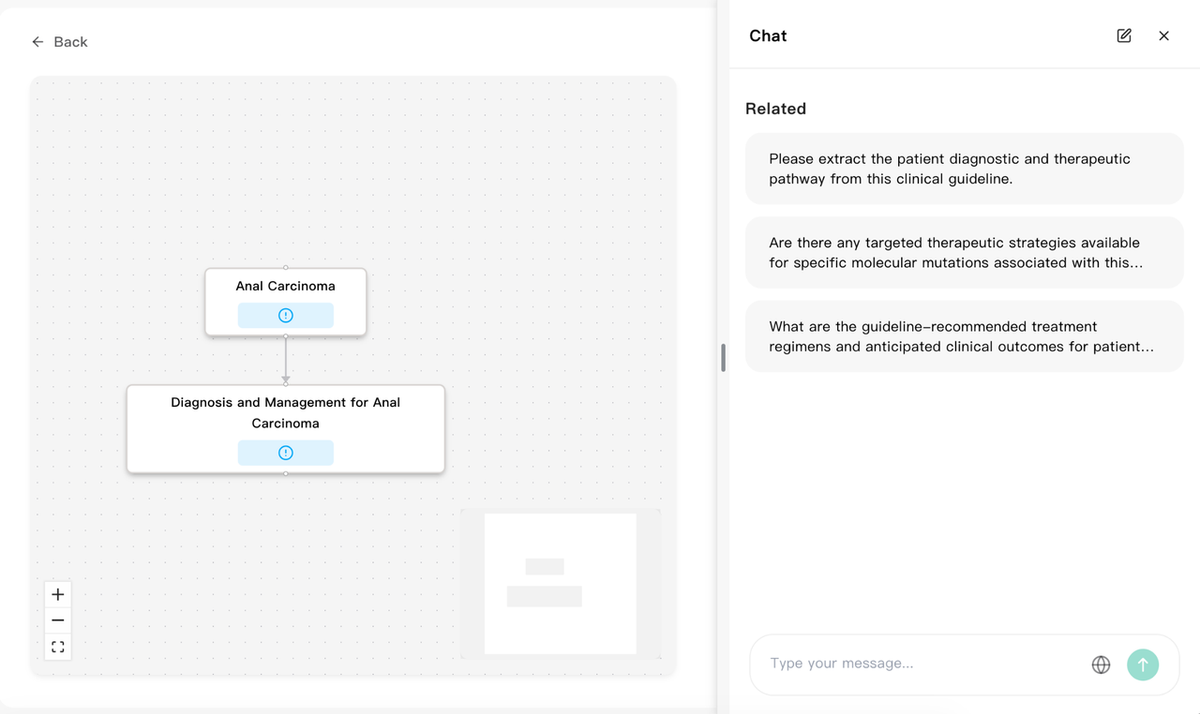This screenshot has width=1200, height=714.
Task: Select the guideline-recommended treatment regimens suggestion
Action: click(x=964, y=337)
